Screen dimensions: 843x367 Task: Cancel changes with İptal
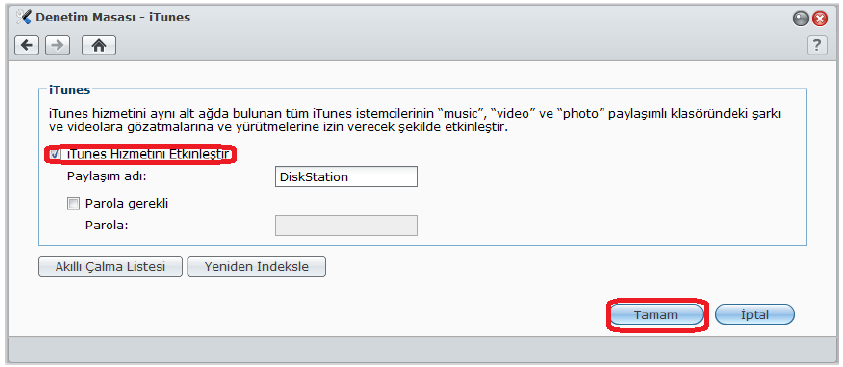[755, 315]
